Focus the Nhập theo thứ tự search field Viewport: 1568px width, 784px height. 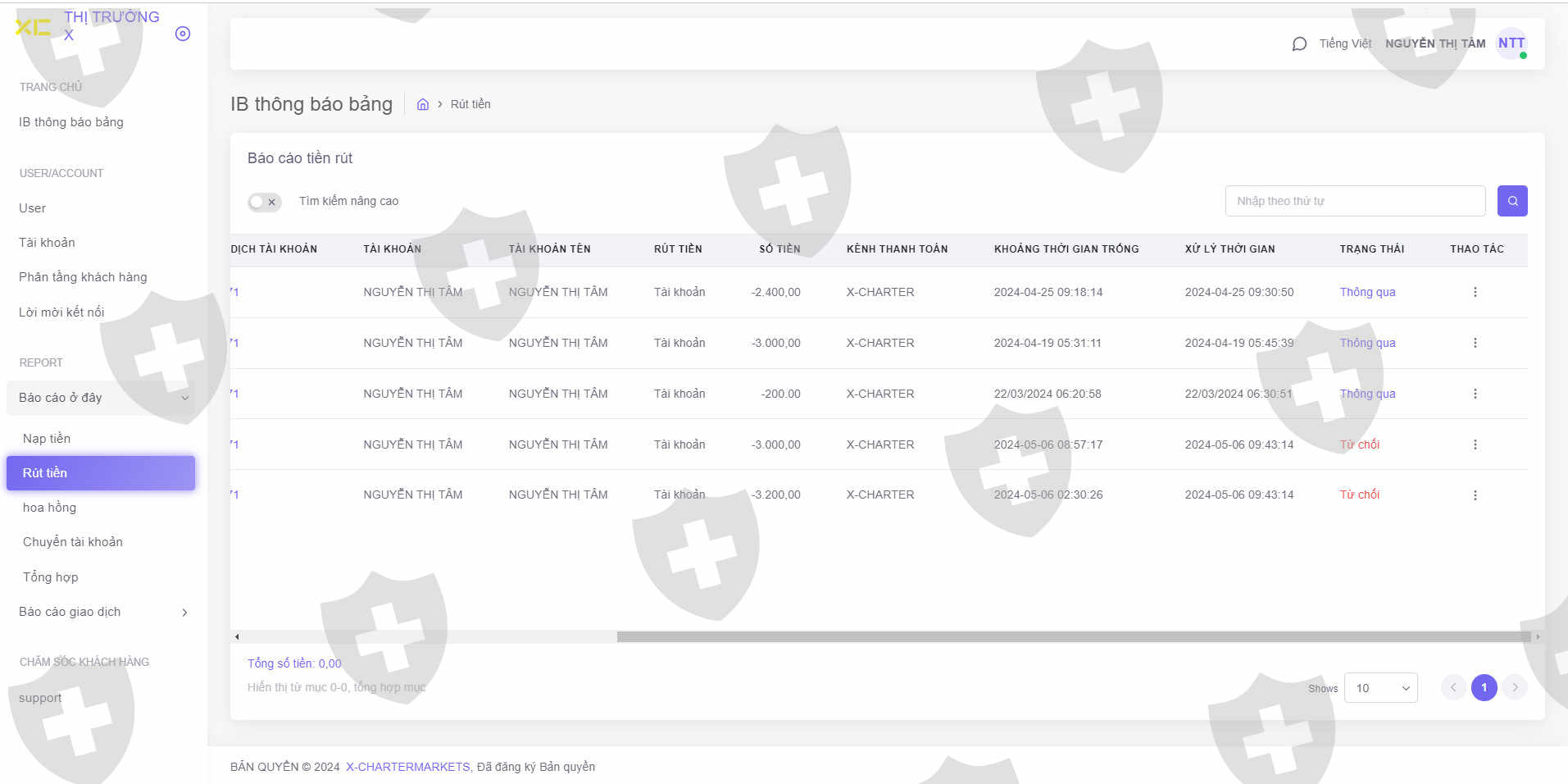point(1354,201)
